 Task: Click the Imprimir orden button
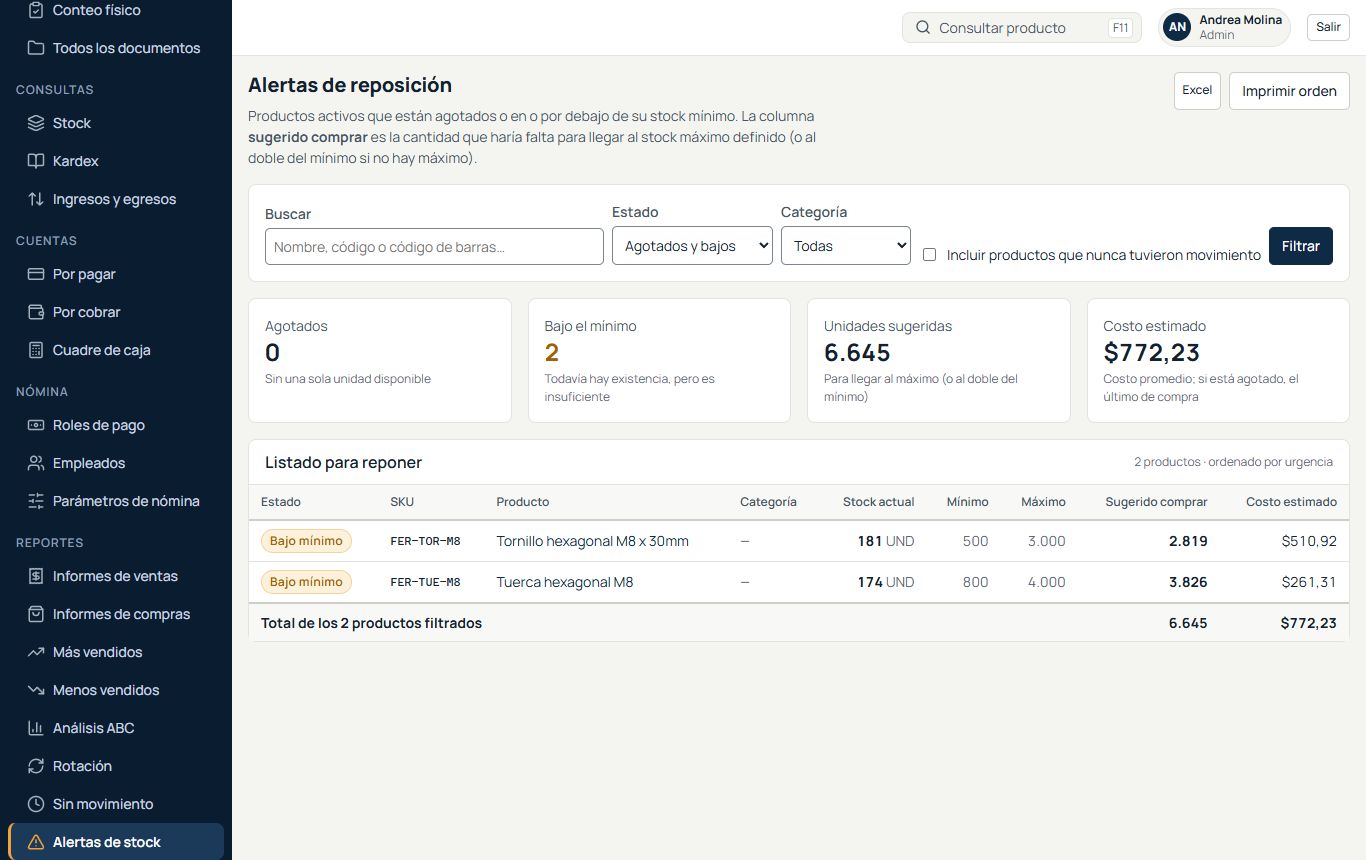1289,91
